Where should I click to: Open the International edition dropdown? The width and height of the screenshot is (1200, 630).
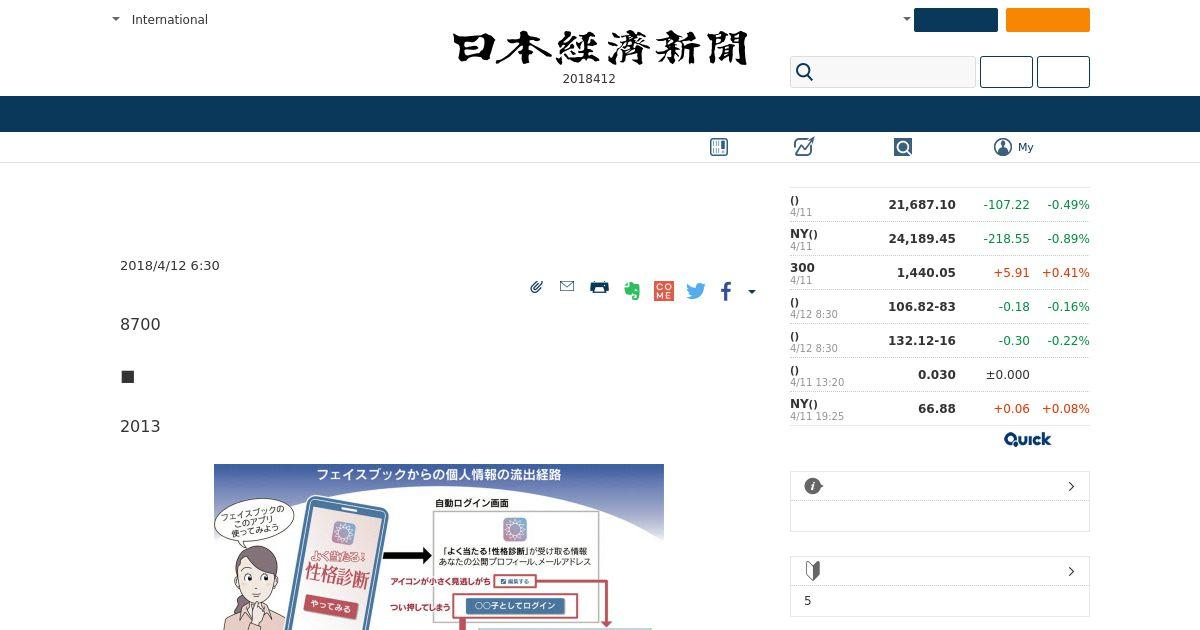coord(160,20)
